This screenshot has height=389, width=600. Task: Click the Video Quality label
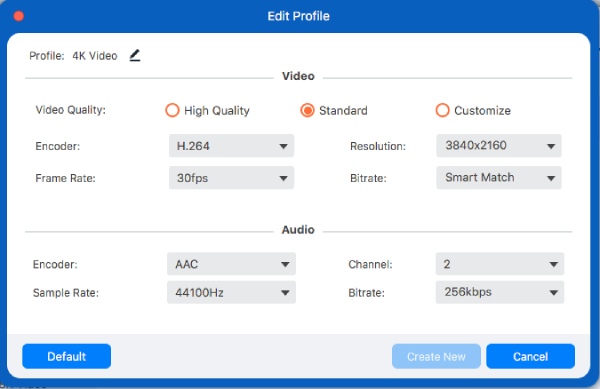click(70, 110)
